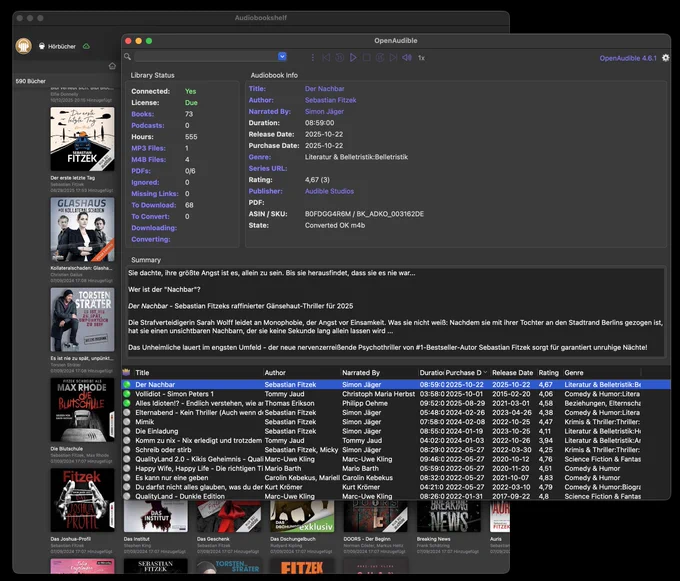Open the Glashaus Kollateralschaden cover in Audiobookshelf
Screen dimensions: 680x581
tap(82, 229)
